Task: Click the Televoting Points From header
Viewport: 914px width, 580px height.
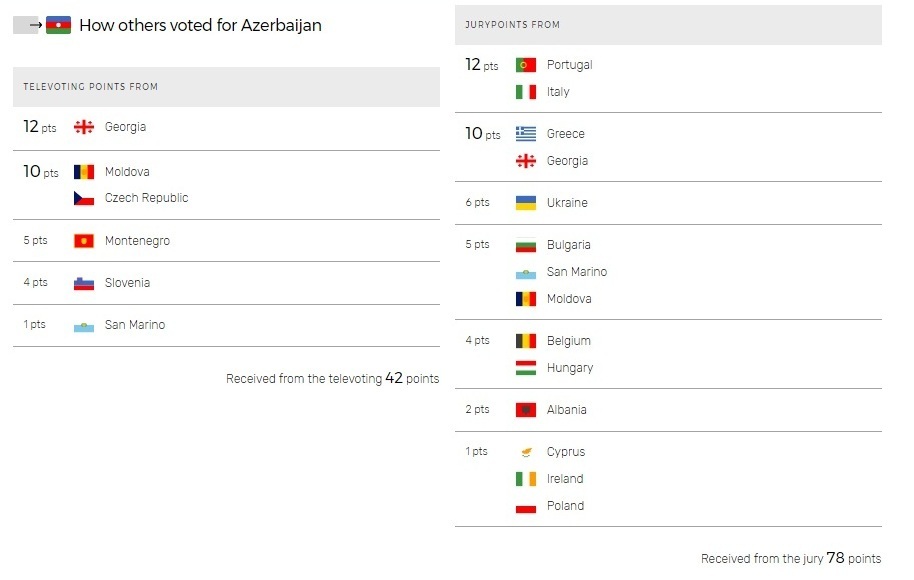Action: pyautogui.click(x=226, y=87)
